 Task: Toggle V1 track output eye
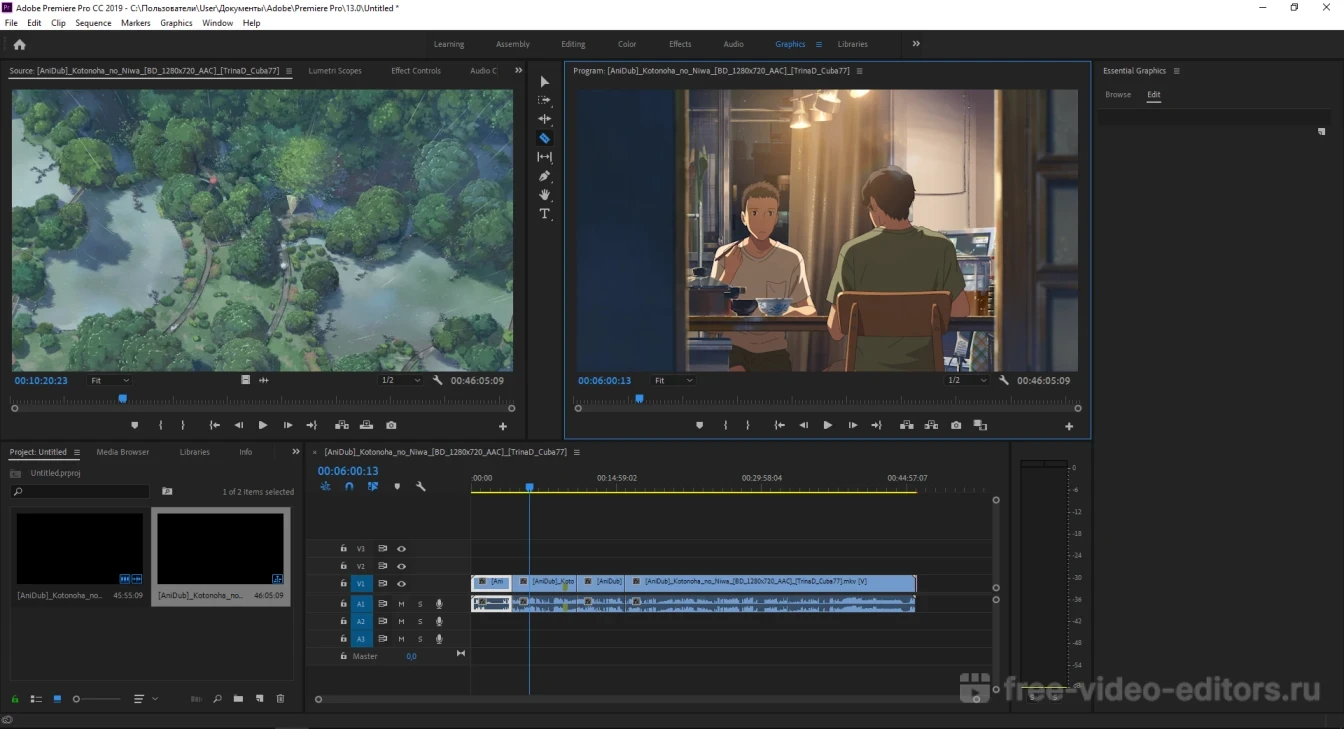click(x=401, y=583)
